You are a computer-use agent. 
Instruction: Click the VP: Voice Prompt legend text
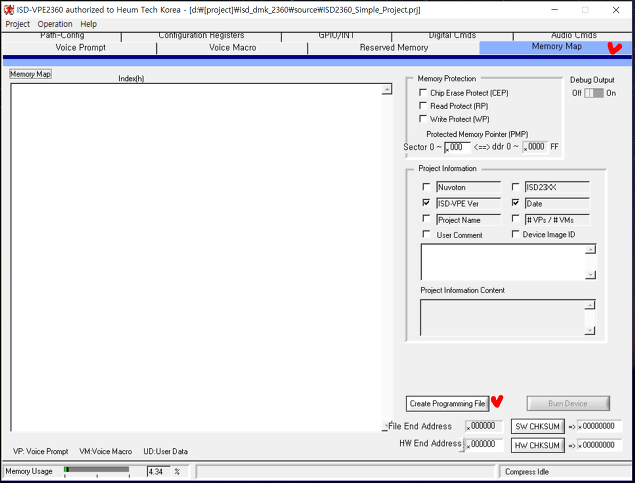click(x=40, y=451)
